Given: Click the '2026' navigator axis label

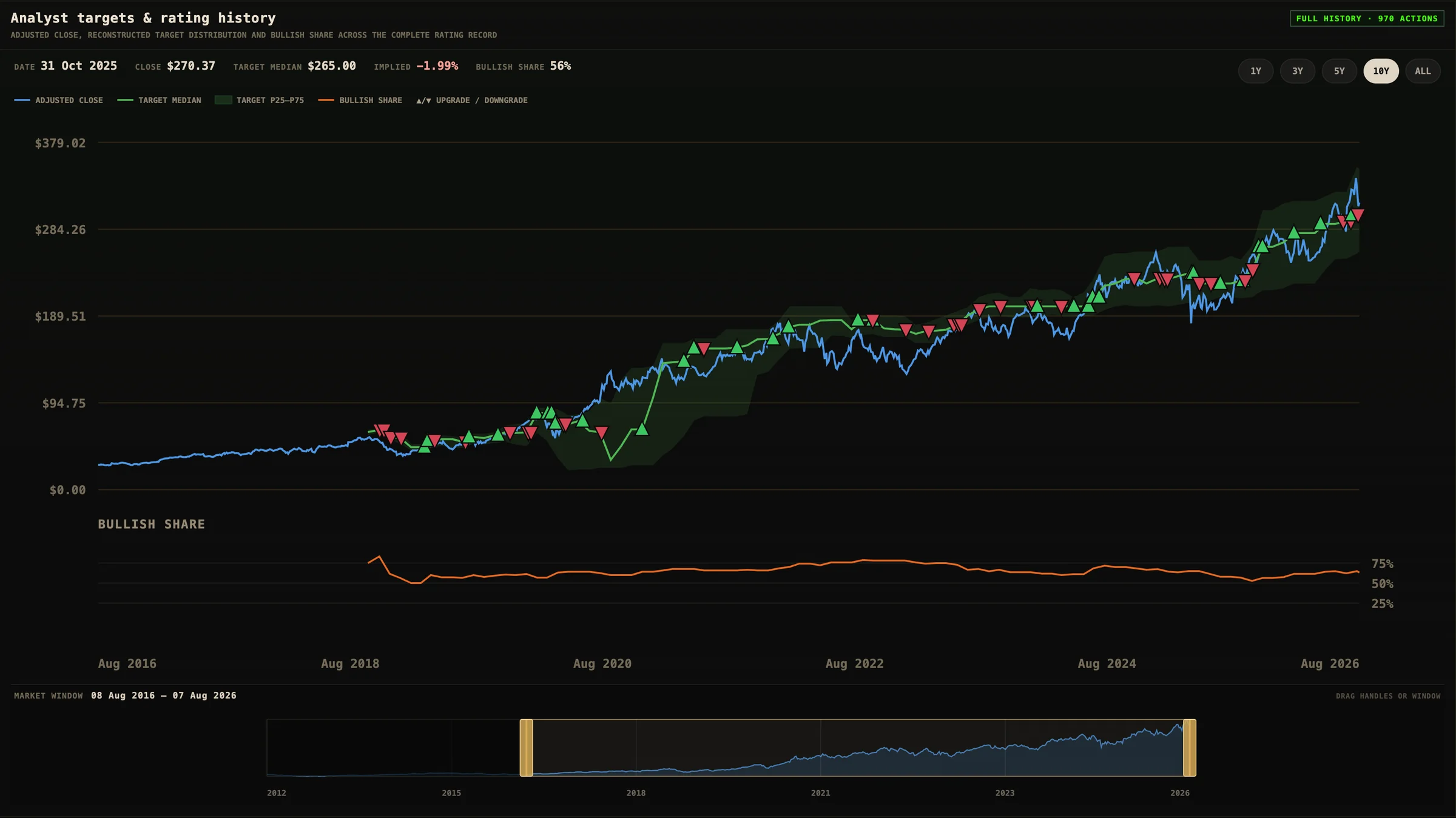Looking at the screenshot, I should pos(1180,793).
